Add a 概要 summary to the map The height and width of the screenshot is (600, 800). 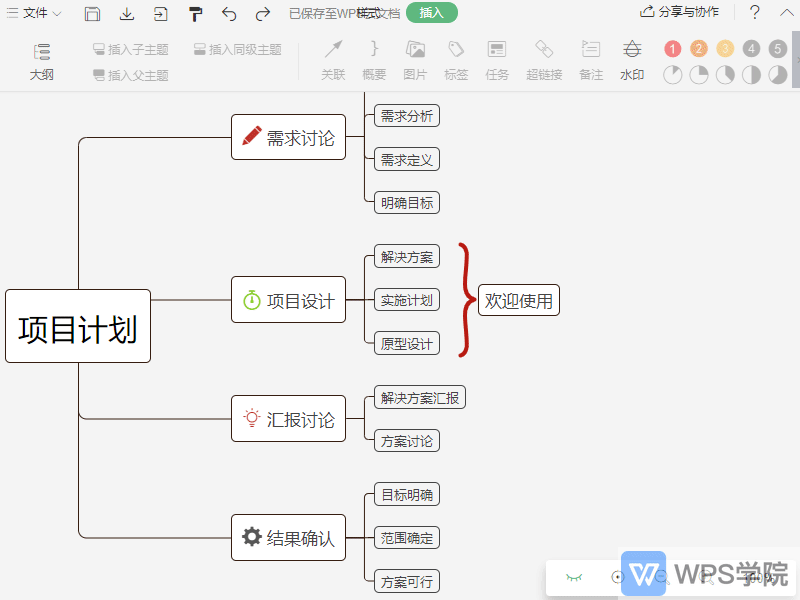[374, 58]
